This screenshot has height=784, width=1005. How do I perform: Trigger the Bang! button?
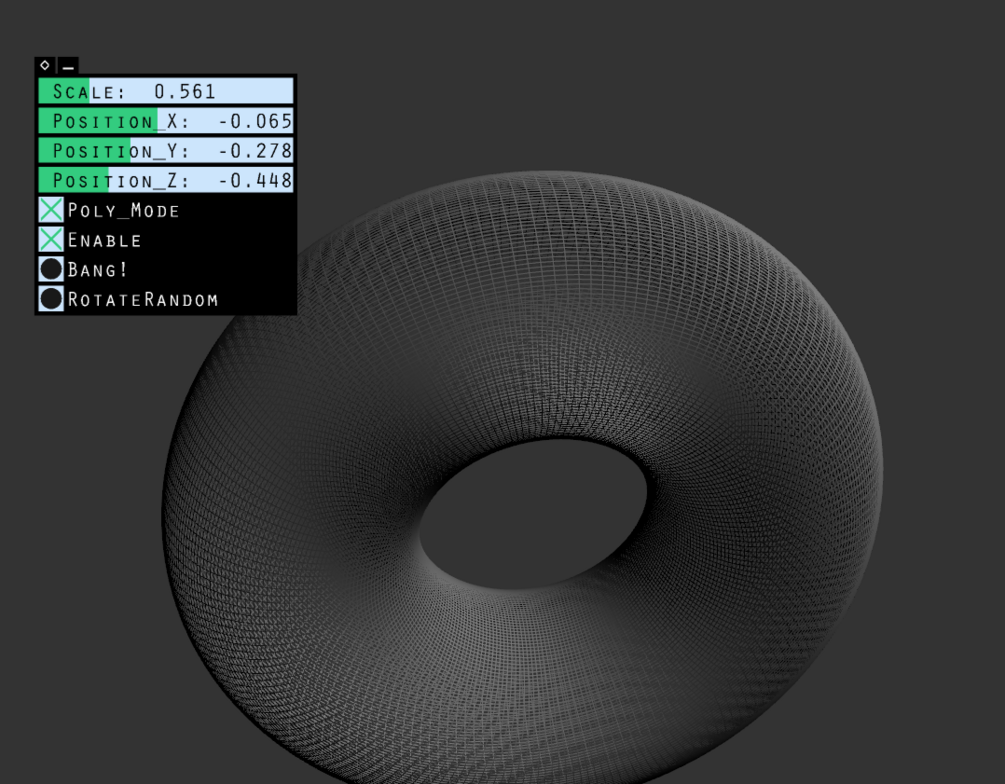(51, 269)
